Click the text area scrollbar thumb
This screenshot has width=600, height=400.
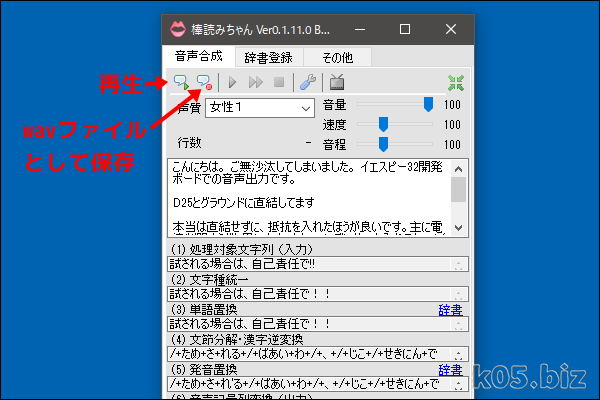[458, 189]
